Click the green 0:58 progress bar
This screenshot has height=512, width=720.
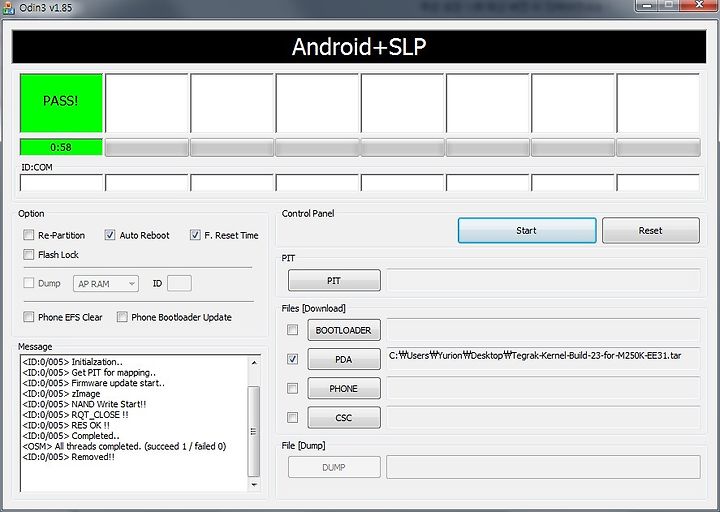click(61, 147)
